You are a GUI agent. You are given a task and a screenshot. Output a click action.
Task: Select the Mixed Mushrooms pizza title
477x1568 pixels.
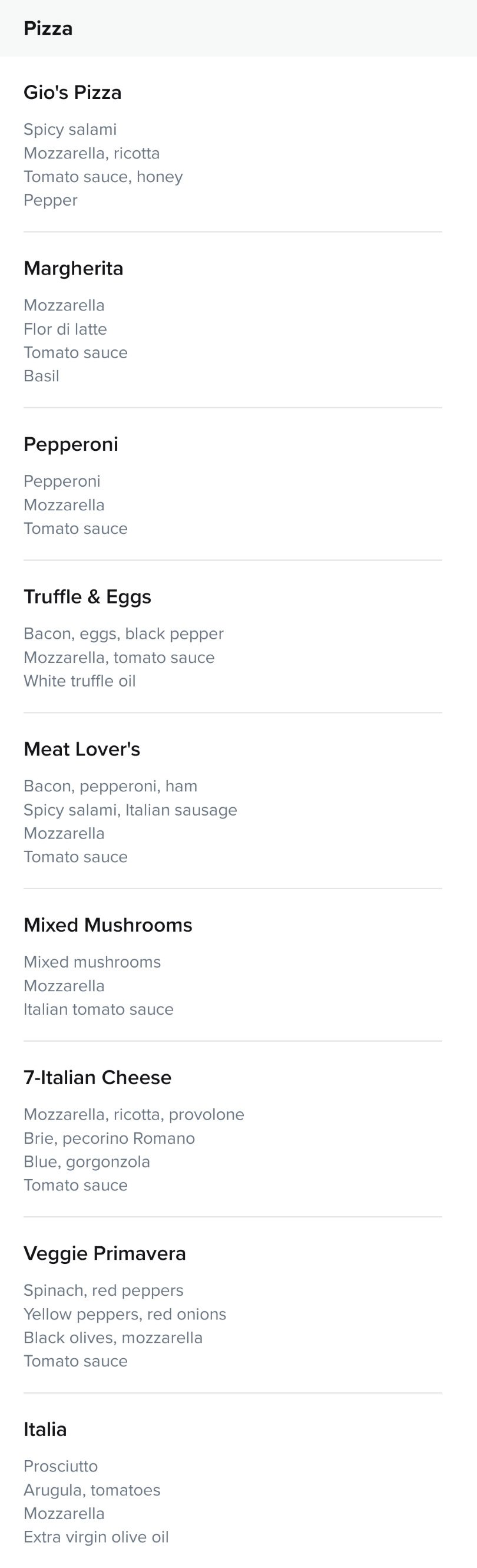click(x=108, y=925)
